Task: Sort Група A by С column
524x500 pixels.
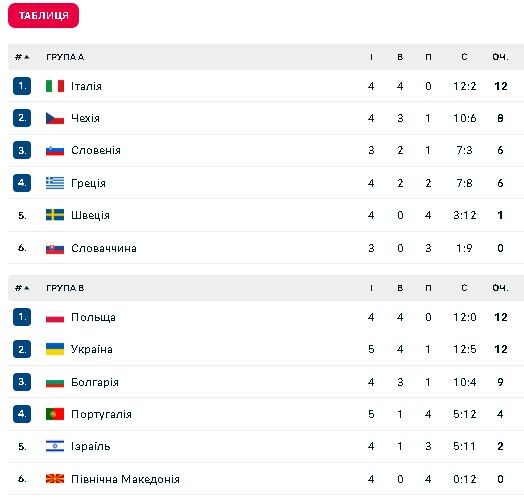Action: [x=464, y=57]
